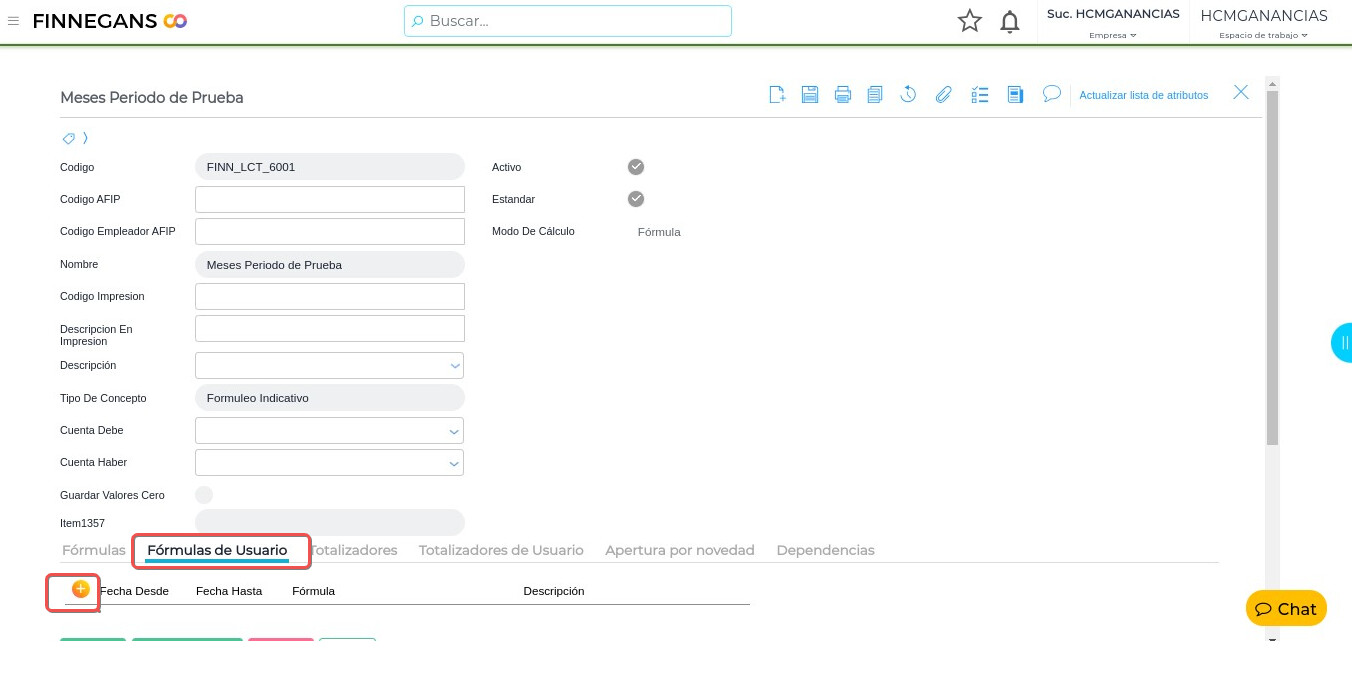Image resolution: width=1352 pixels, height=691 pixels.
Task: Click the printer icon
Action: [843, 95]
